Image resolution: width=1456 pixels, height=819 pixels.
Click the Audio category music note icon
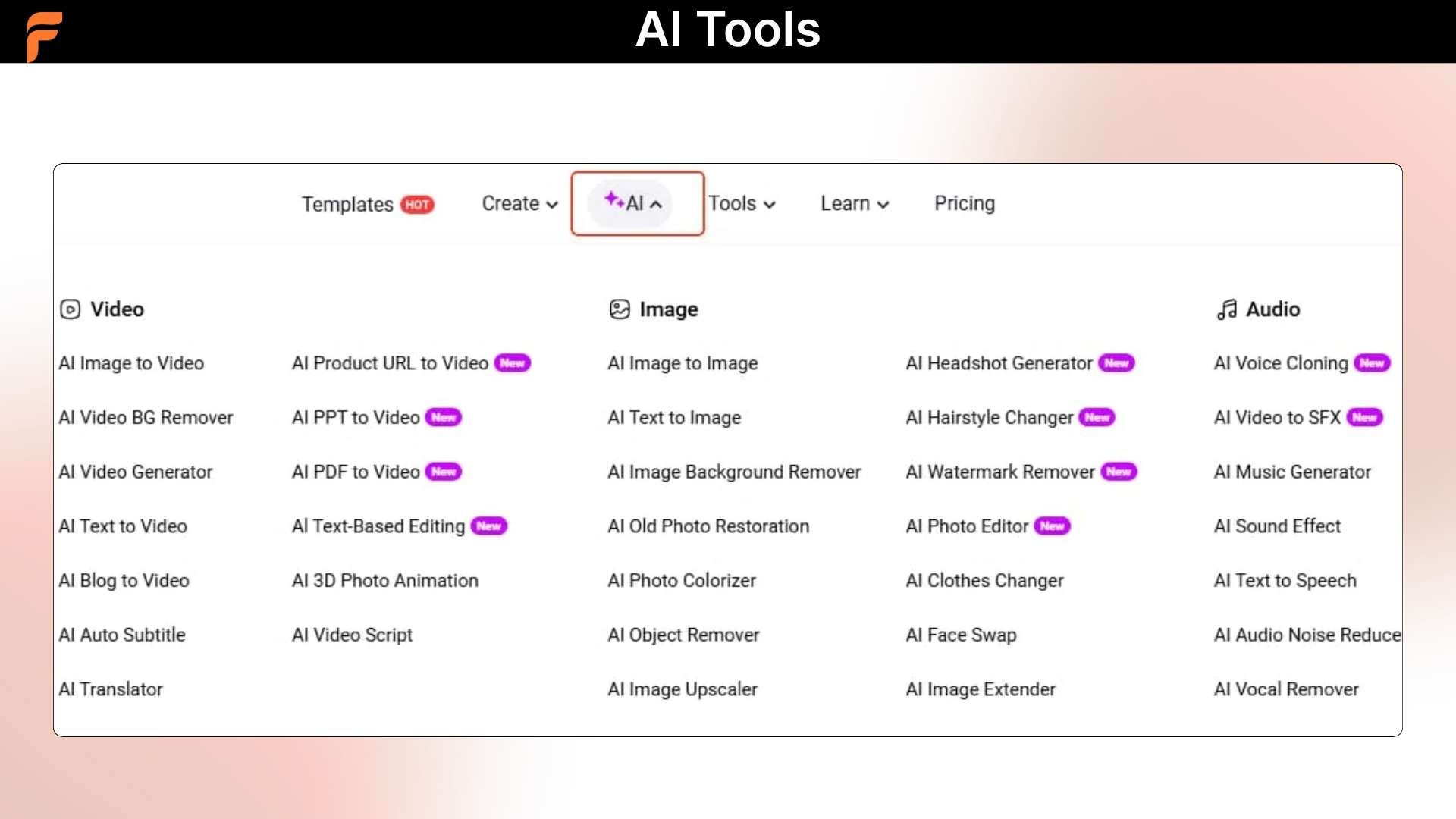(1226, 309)
